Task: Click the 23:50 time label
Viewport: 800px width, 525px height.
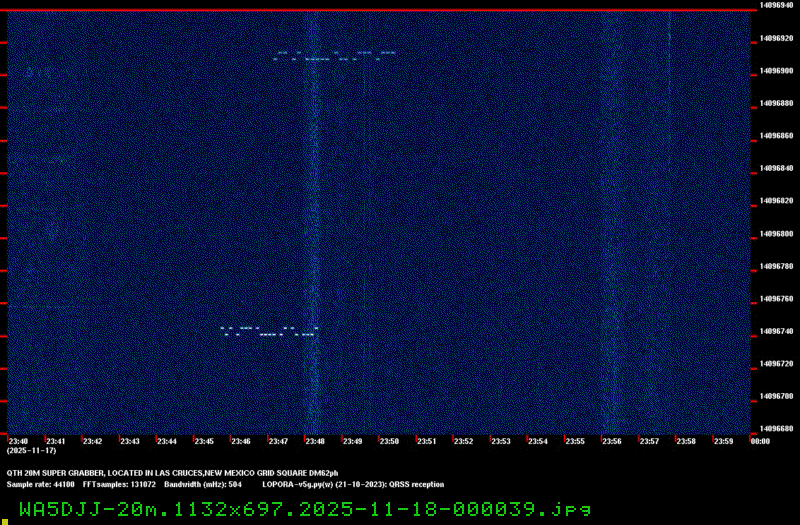Action: coord(389,441)
